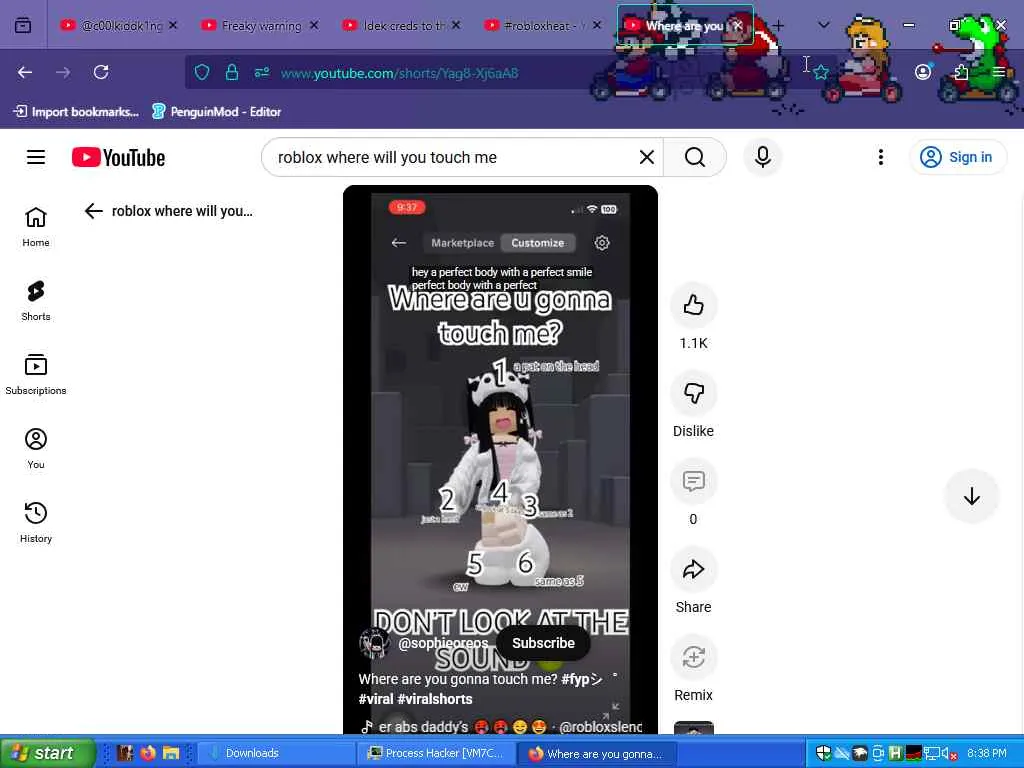The width and height of the screenshot is (1024, 768).
Task: Open the tracking protection shield icon
Action: click(x=202, y=72)
